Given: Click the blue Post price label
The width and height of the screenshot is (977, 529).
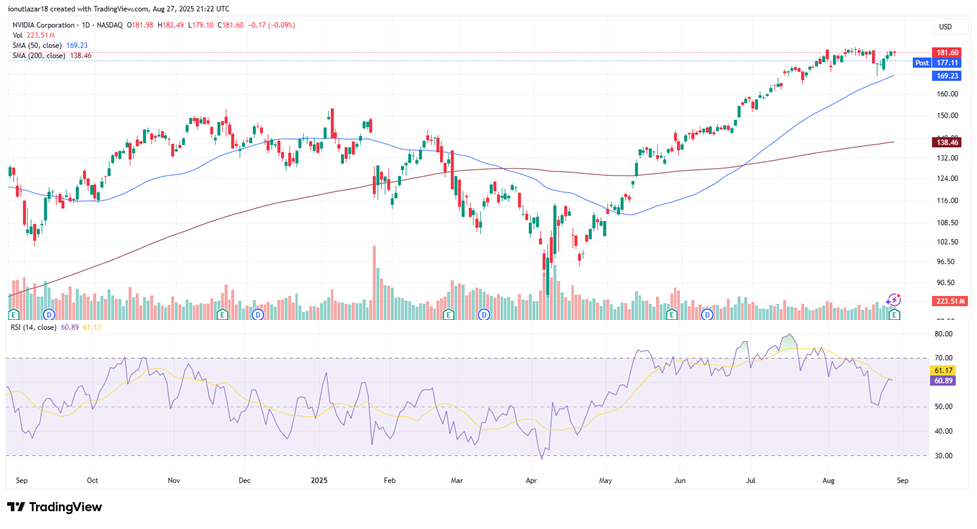Looking at the screenshot, I should tap(922, 62).
